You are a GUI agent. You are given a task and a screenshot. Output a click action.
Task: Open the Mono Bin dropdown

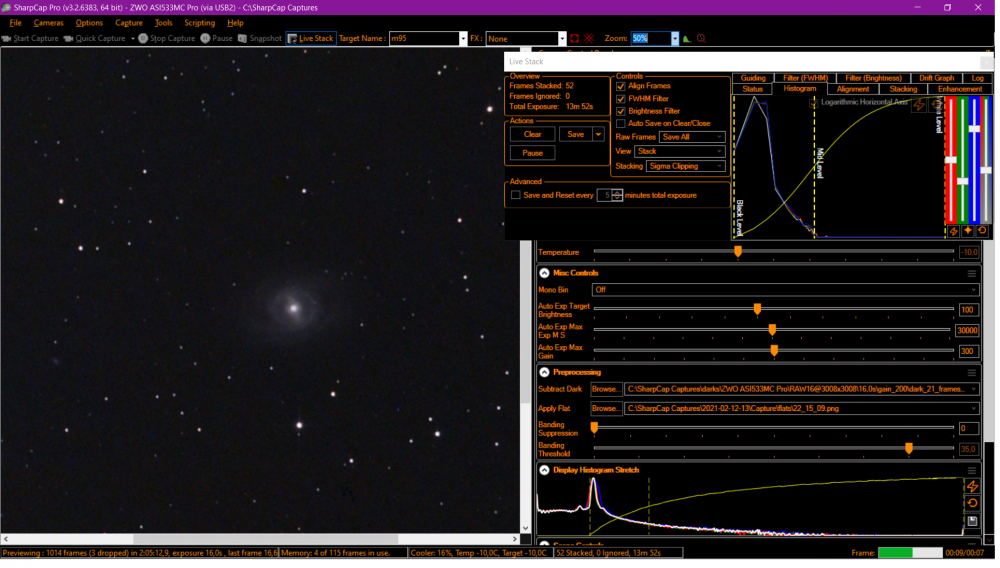[785, 290]
